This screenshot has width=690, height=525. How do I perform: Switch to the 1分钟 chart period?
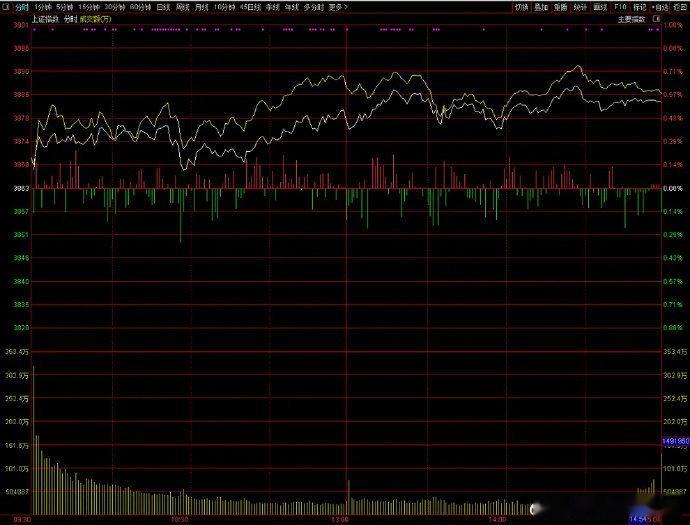[43, 7]
